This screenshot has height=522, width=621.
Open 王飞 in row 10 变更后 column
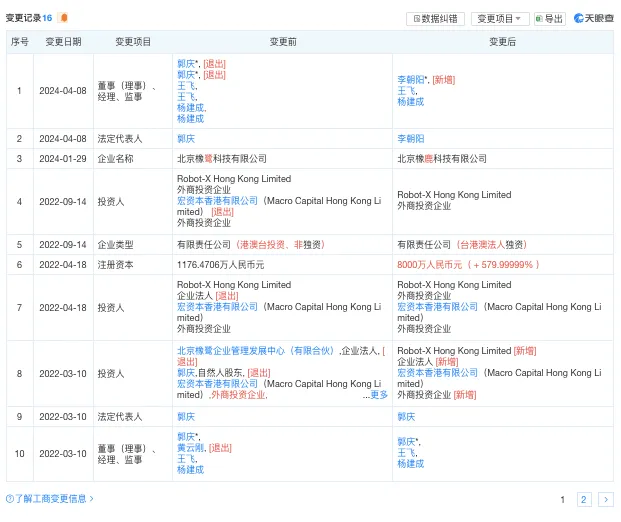click(x=405, y=453)
